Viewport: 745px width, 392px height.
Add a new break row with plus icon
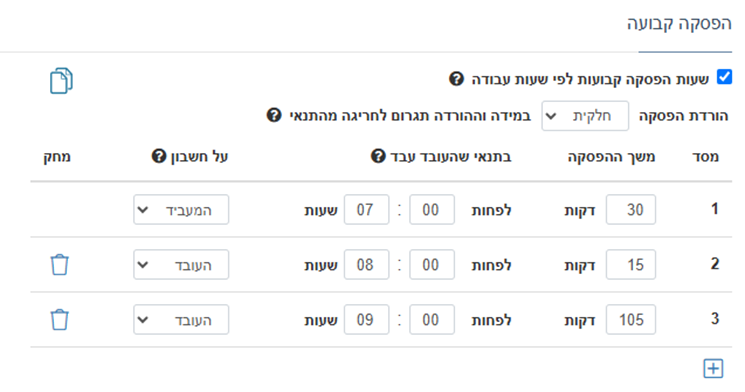[x=713, y=368]
